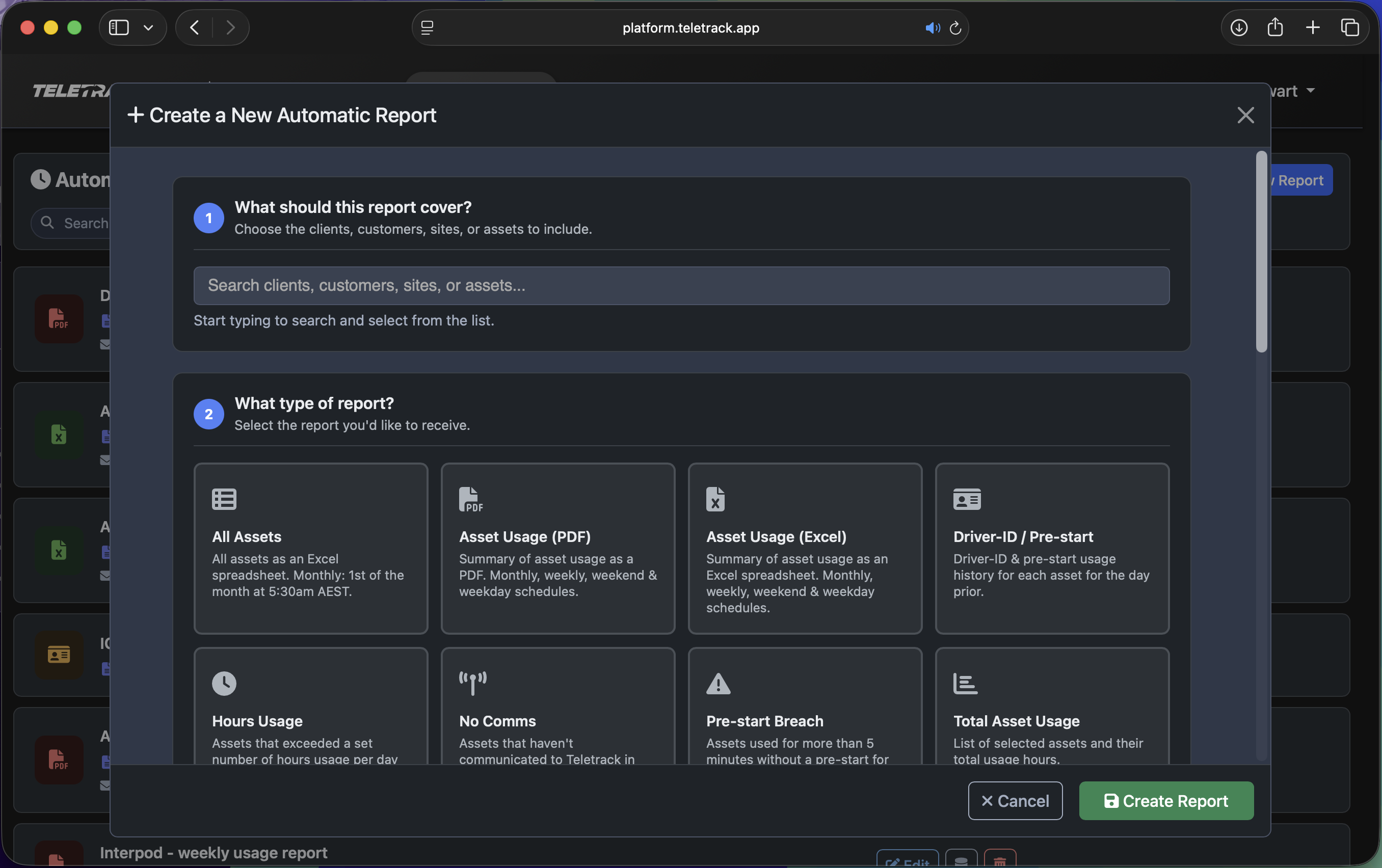
Task: Click the page reader icon in the address bar
Action: coord(427,27)
